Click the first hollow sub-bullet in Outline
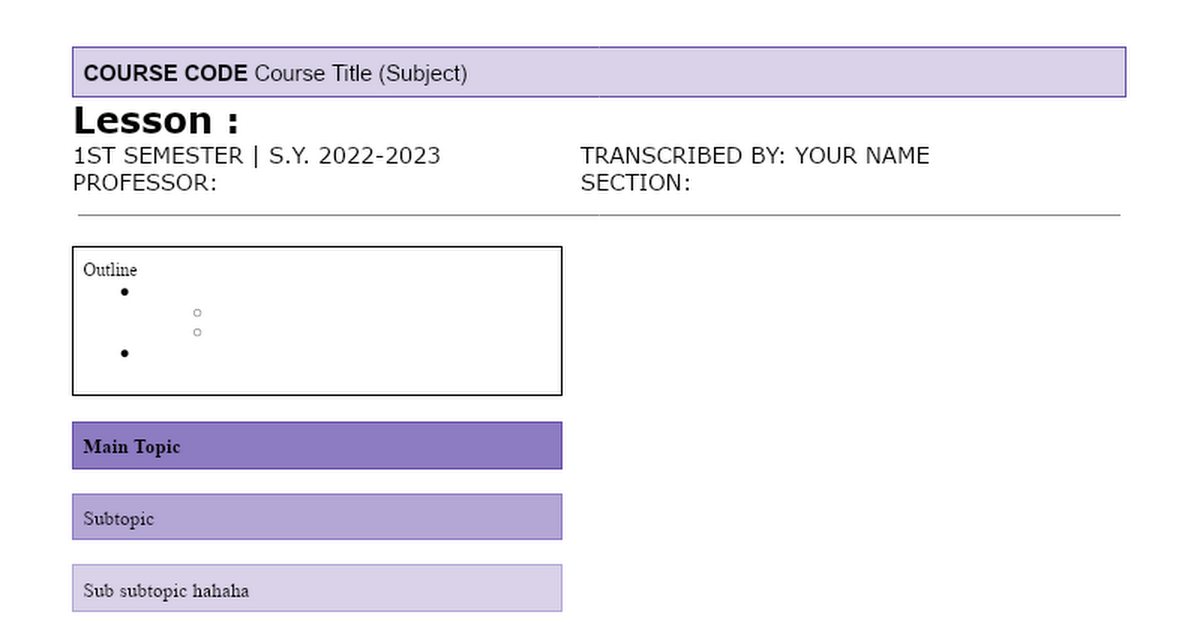Viewport: 1200px width, 630px height. 197,313
